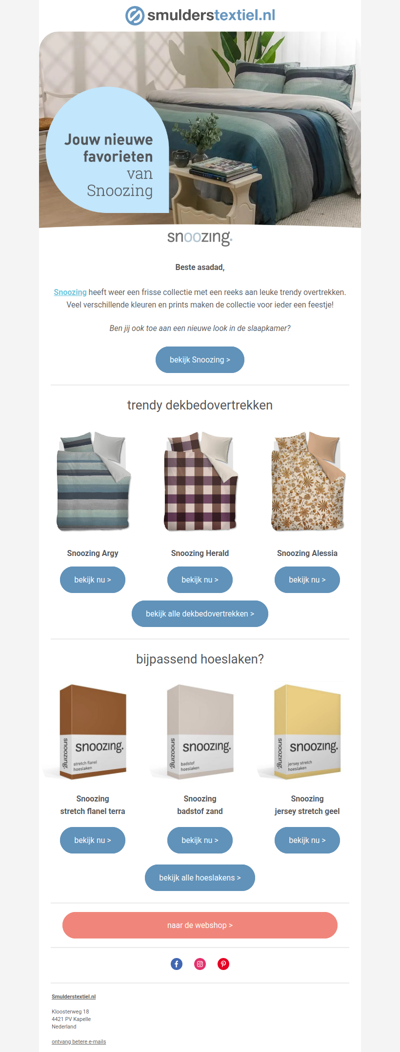Click the Snoozing brand logo below banner
The height and width of the screenshot is (1052, 400).
[200, 238]
